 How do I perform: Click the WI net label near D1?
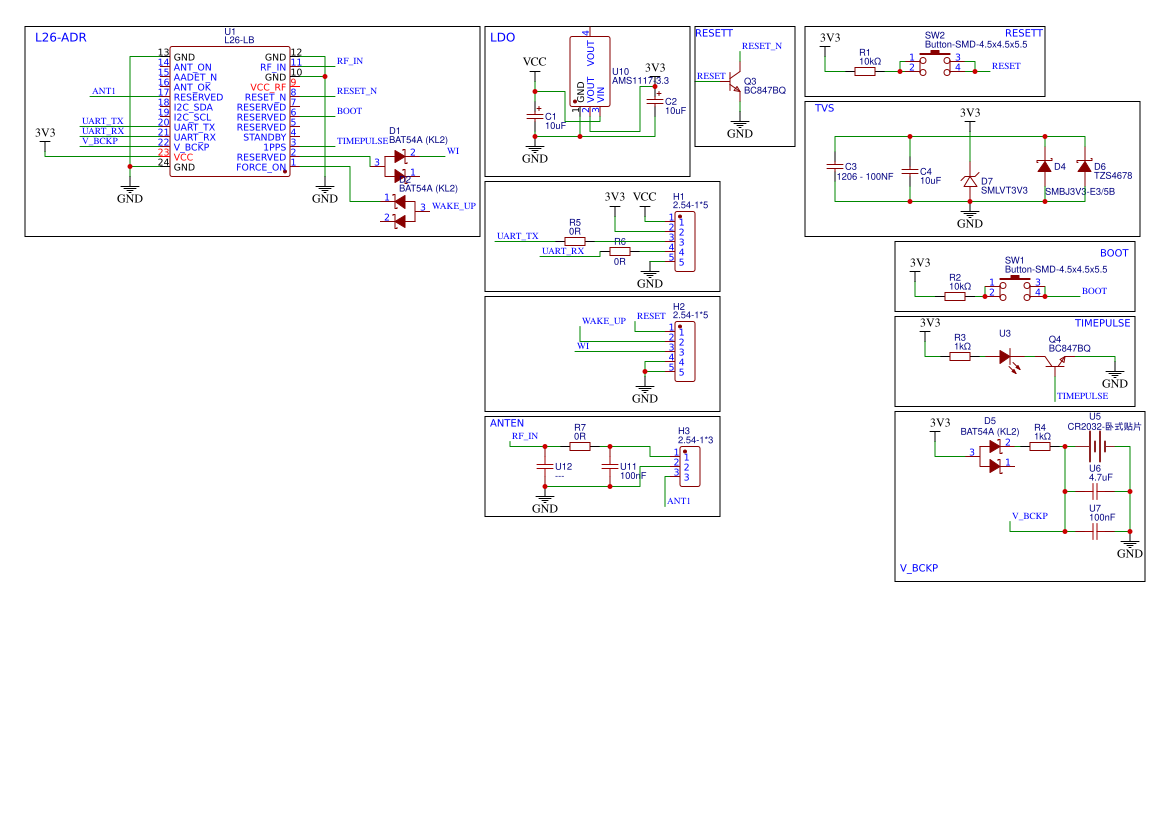click(453, 151)
